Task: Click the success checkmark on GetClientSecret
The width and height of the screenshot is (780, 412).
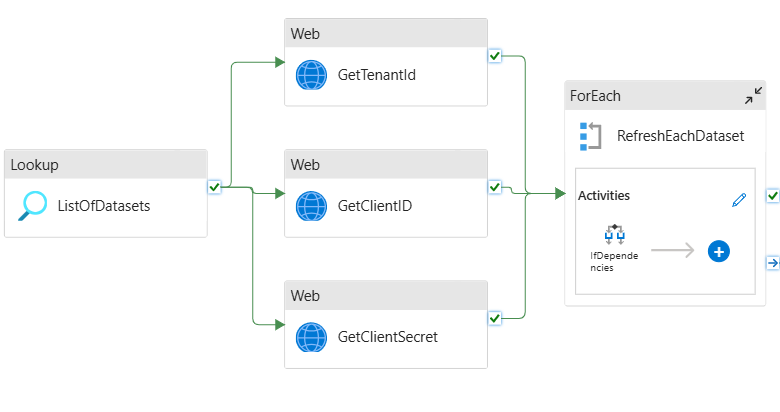Action: coord(494,317)
